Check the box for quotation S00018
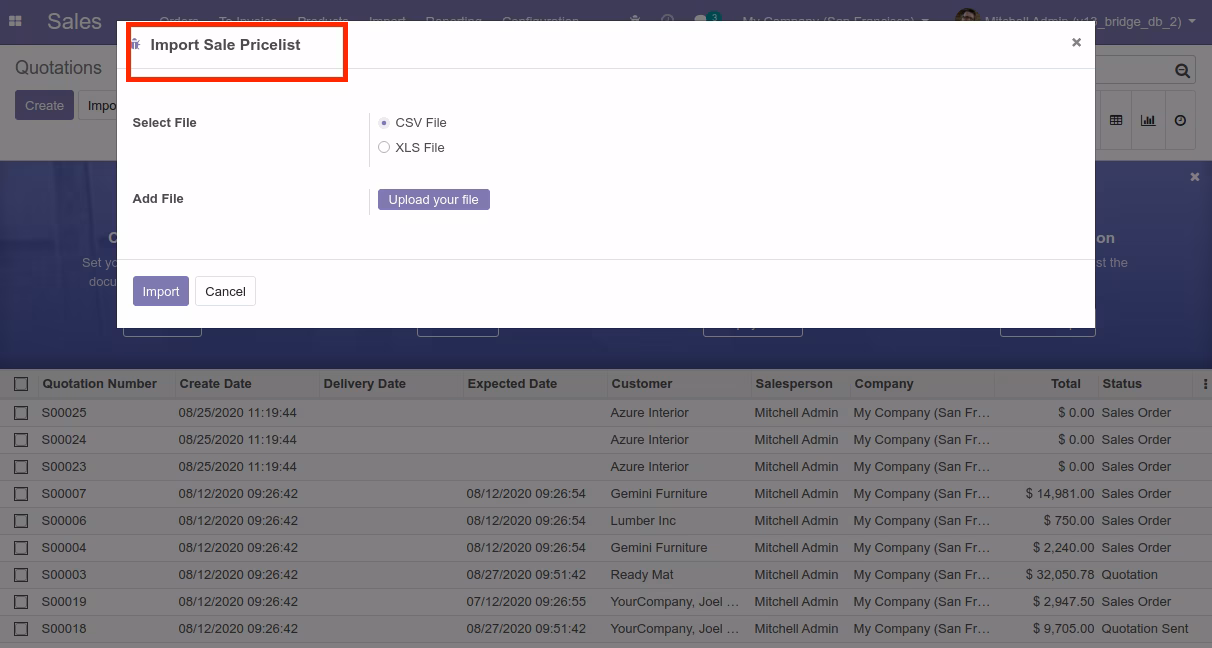 tap(20, 629)
